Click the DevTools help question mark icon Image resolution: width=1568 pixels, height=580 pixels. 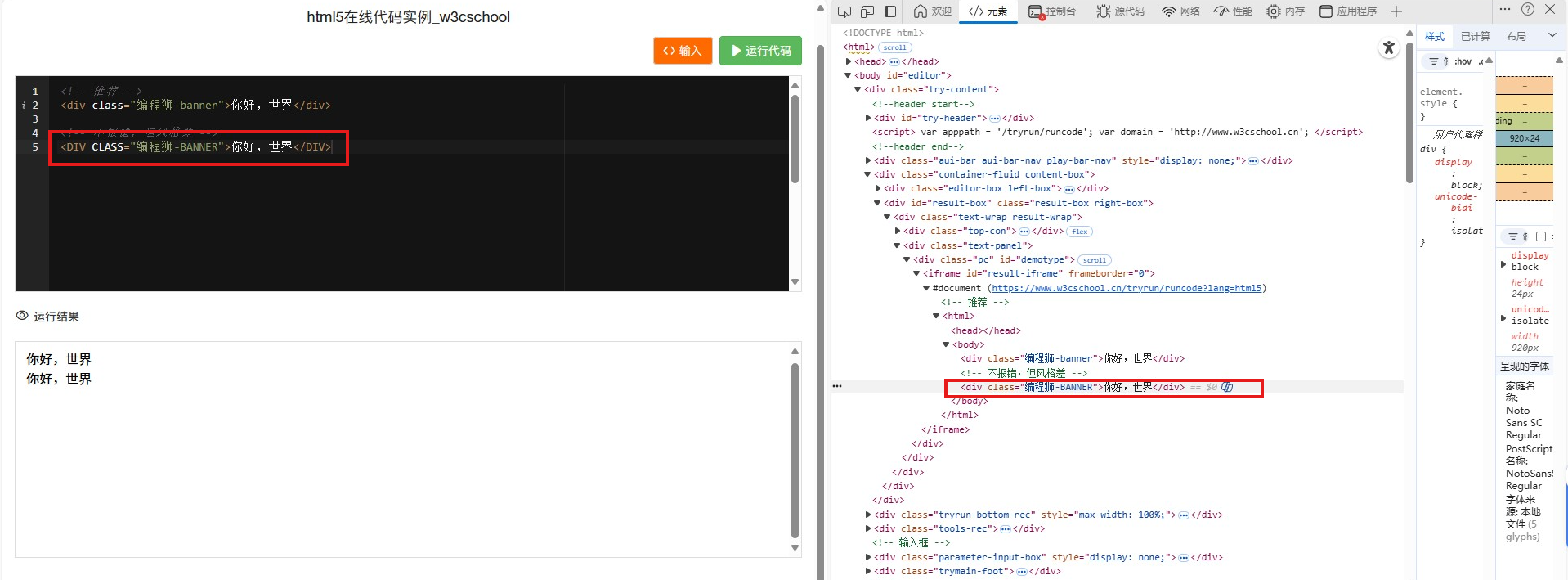[1528, 9]
